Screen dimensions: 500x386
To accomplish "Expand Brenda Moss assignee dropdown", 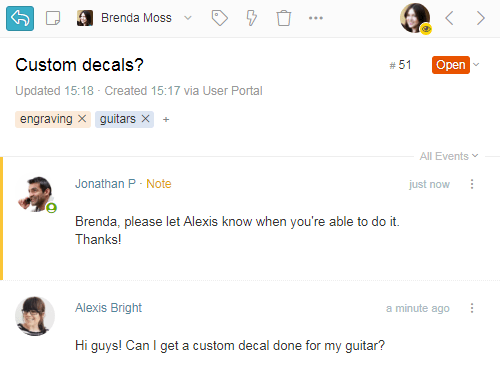I will click(188, 18).
